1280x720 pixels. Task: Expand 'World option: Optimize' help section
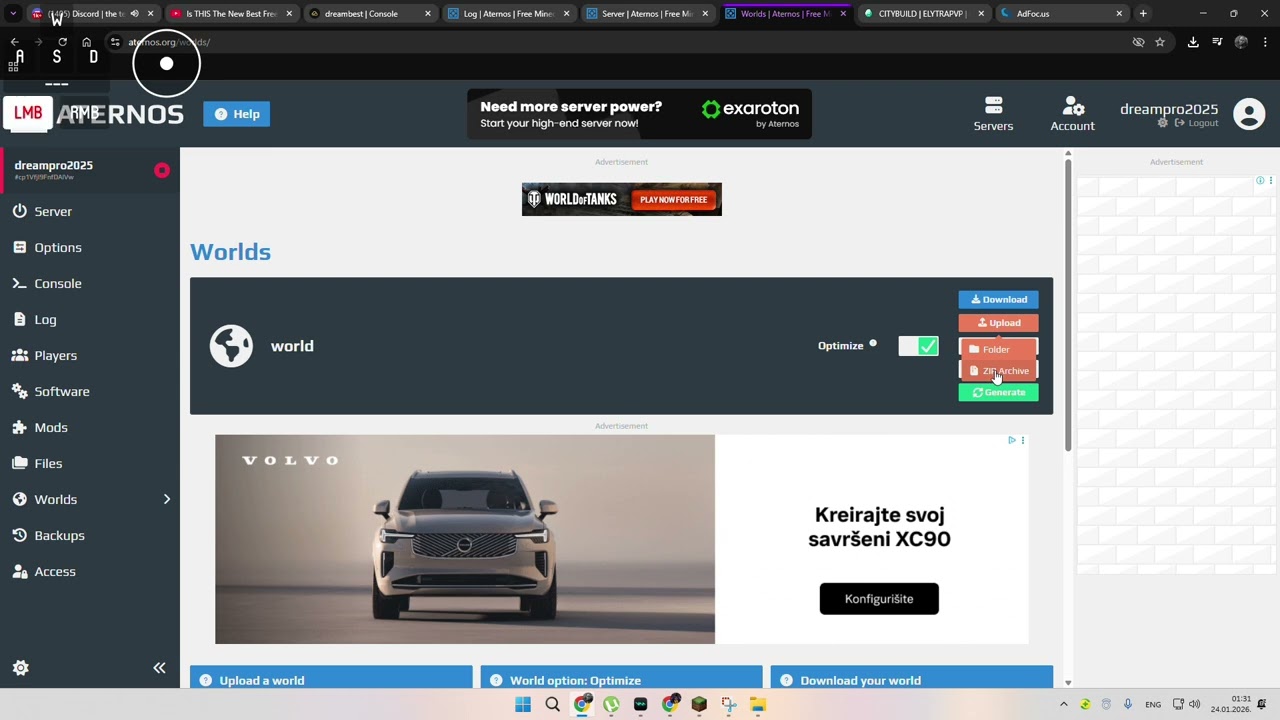click(621, 679)
